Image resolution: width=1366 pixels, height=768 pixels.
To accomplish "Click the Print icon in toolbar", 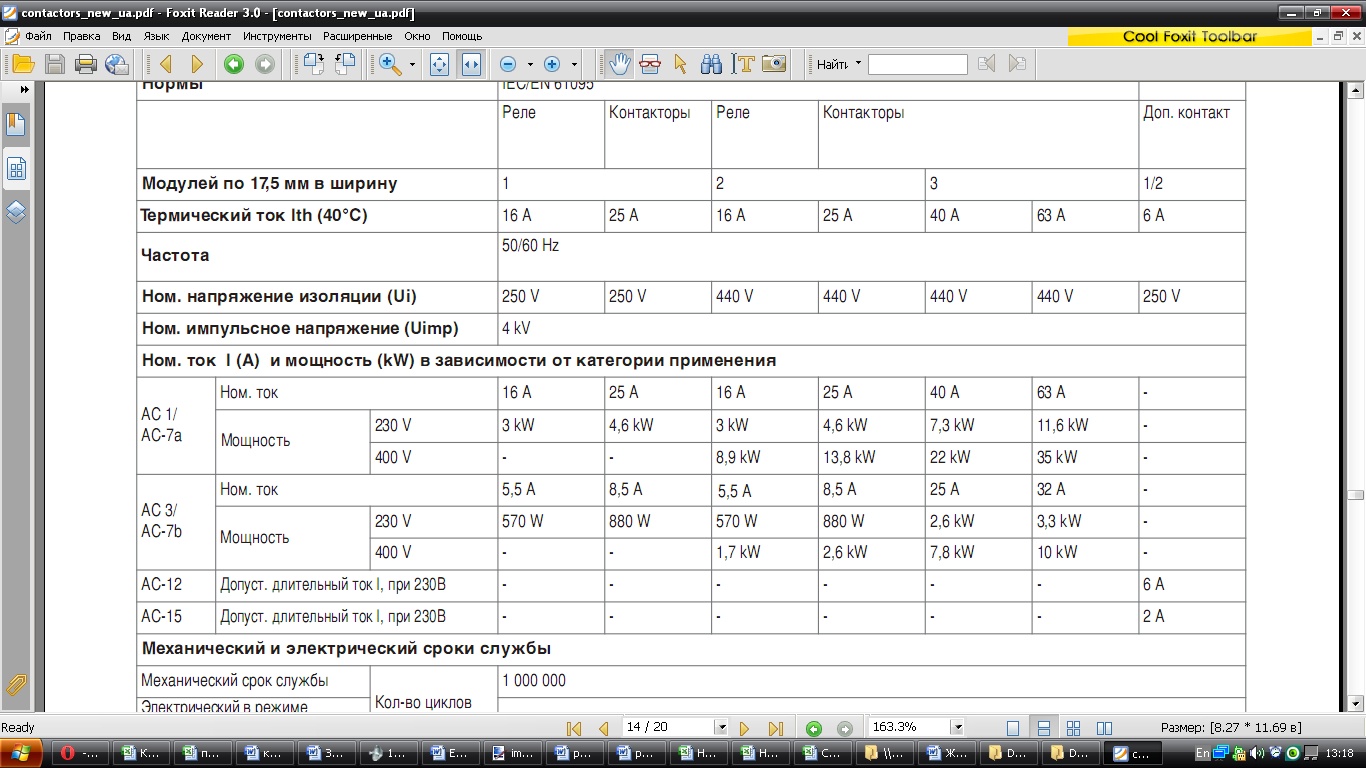I will [86, 64].
